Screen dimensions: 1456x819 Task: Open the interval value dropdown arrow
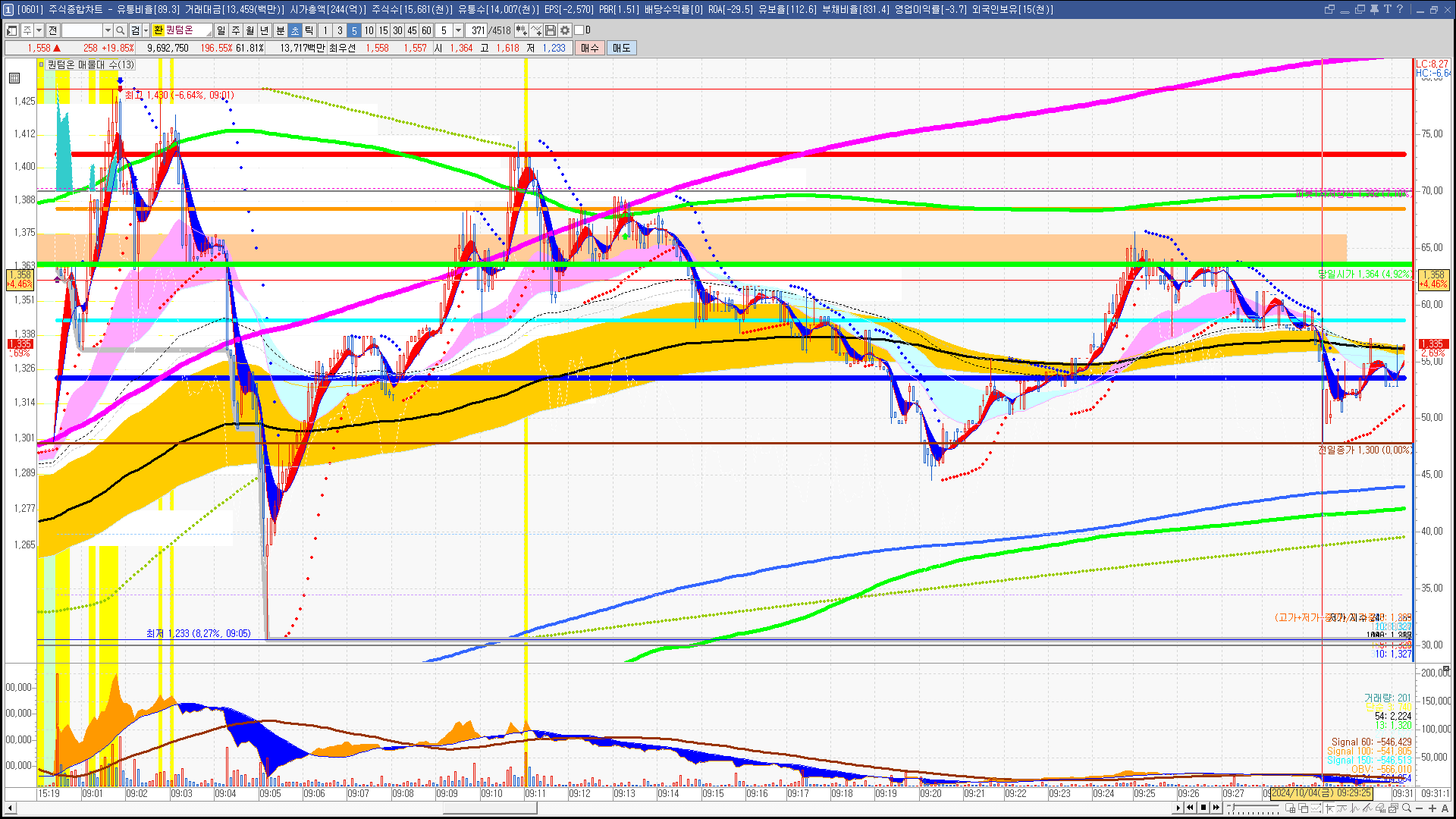[458, 30]
